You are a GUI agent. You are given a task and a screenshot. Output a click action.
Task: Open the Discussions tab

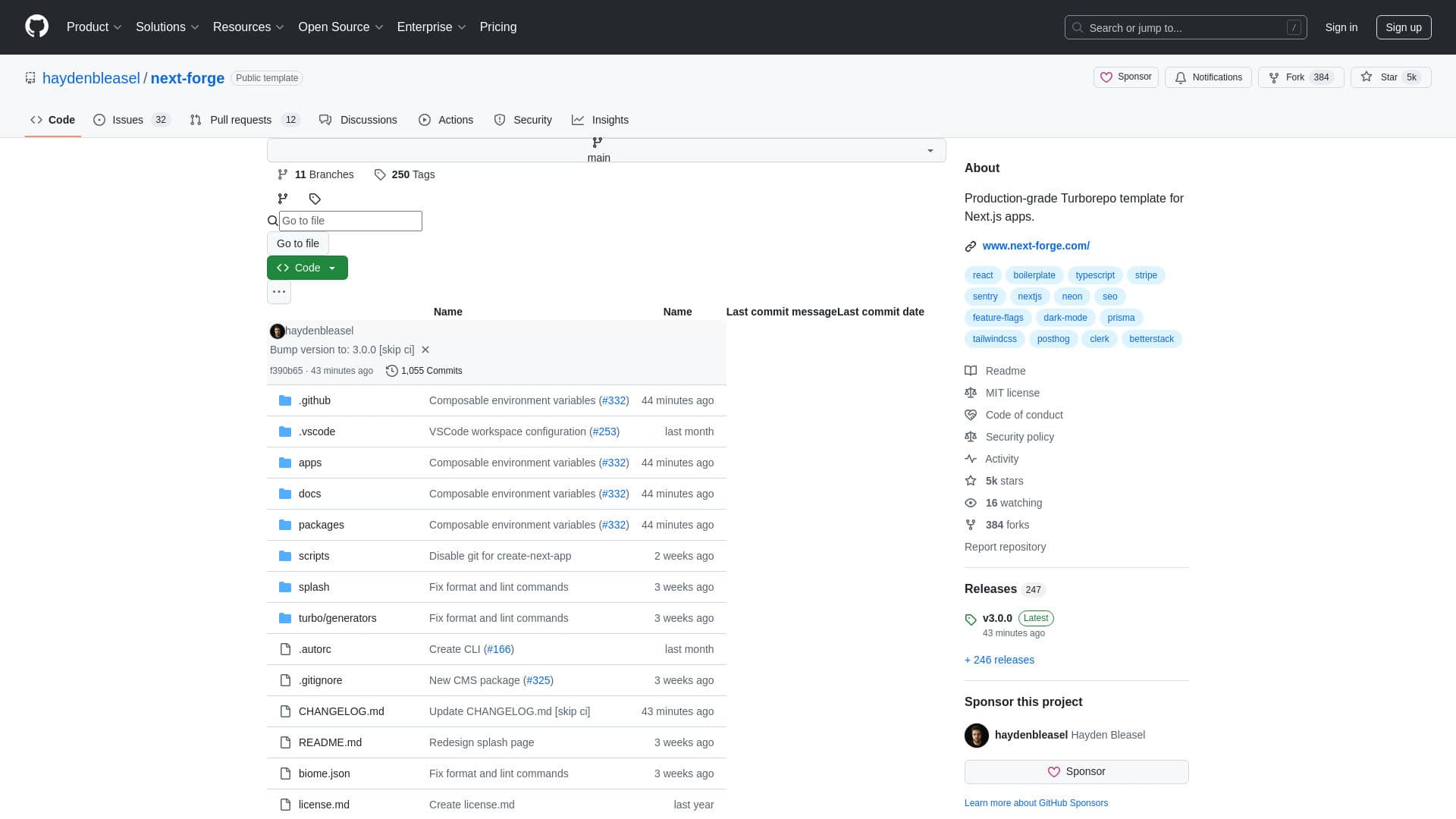[358, 120]
